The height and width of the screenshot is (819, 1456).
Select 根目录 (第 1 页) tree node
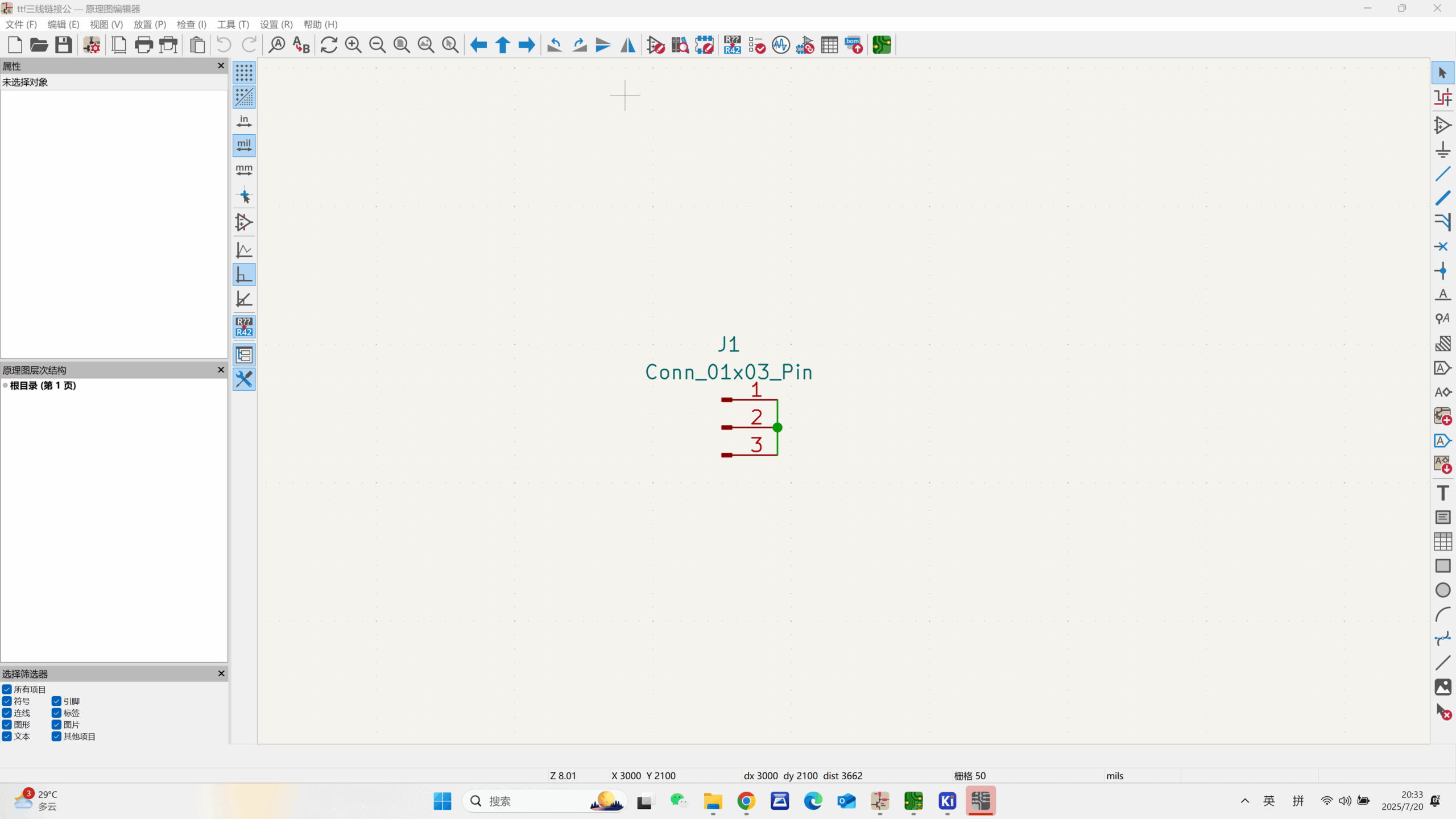tap(43, 386)
